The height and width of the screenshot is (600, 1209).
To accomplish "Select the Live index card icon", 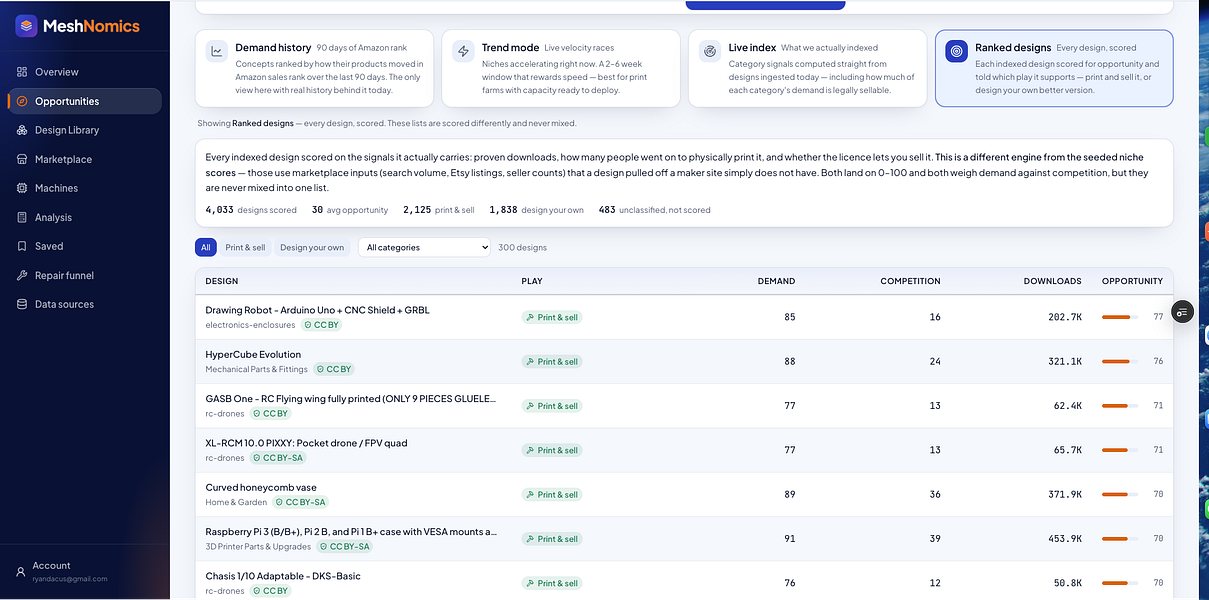I will click(x=710, y=50).
